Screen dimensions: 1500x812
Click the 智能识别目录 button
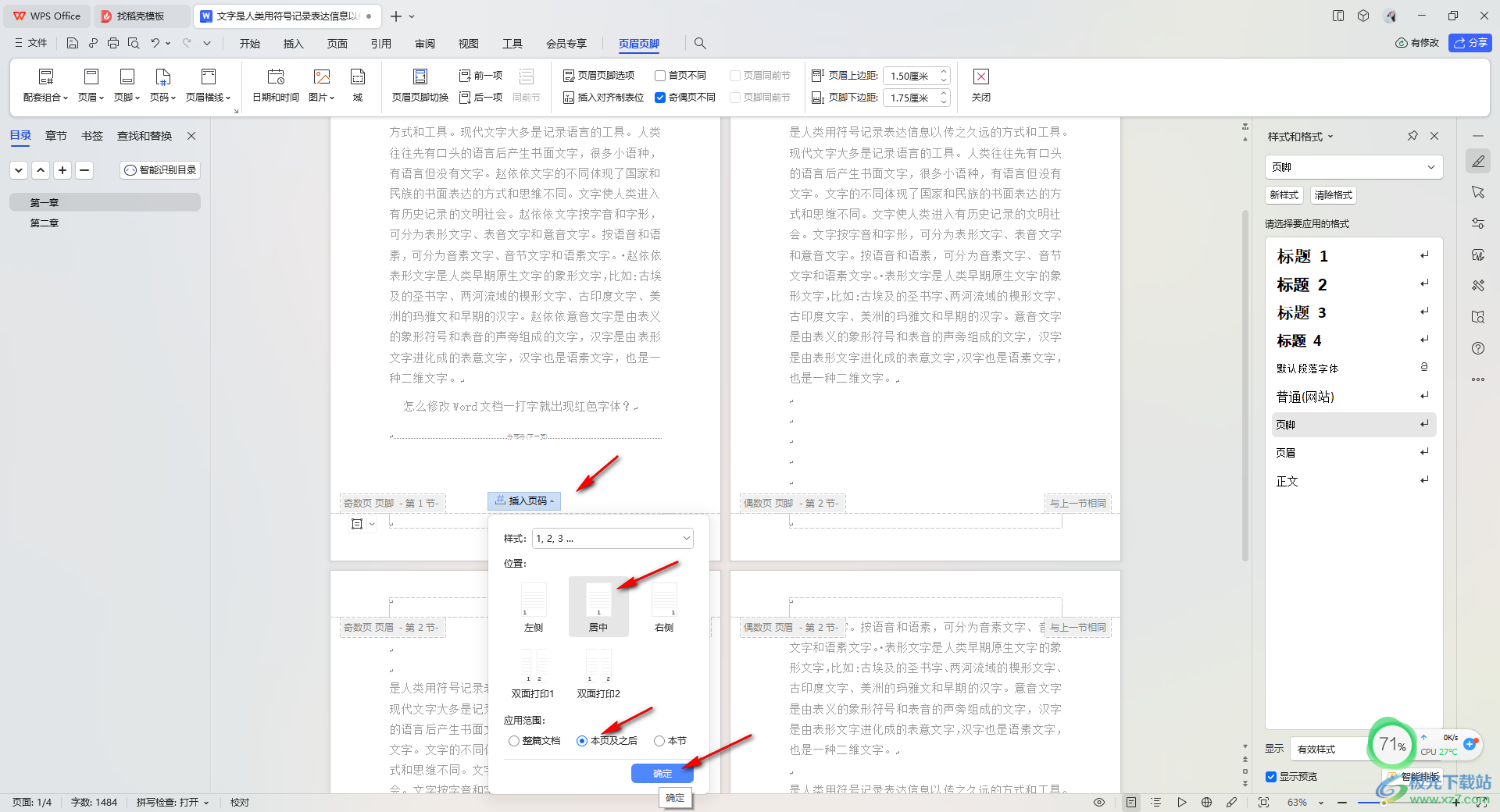[161, 169]
